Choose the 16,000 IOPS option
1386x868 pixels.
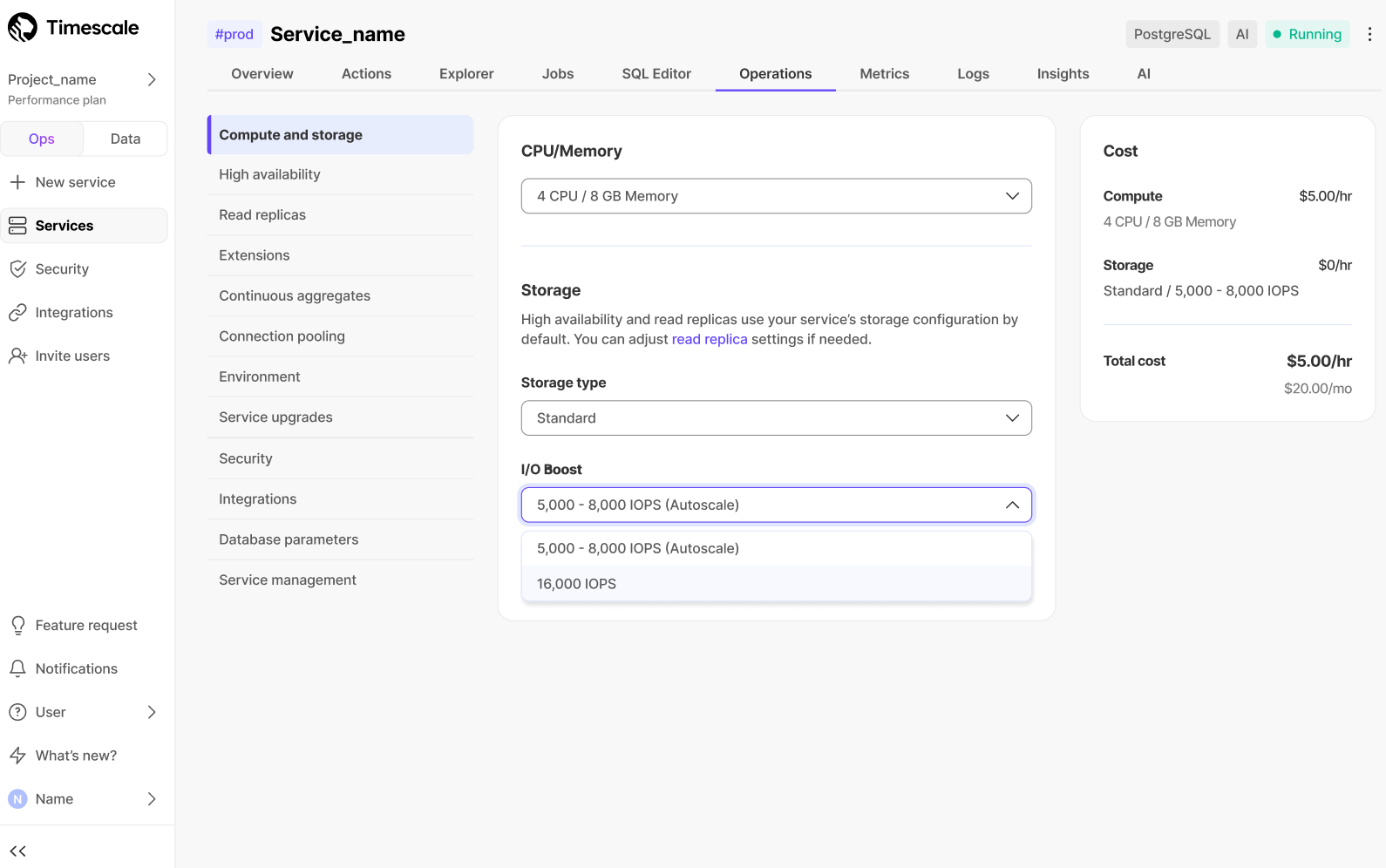(x=776, y=584)
